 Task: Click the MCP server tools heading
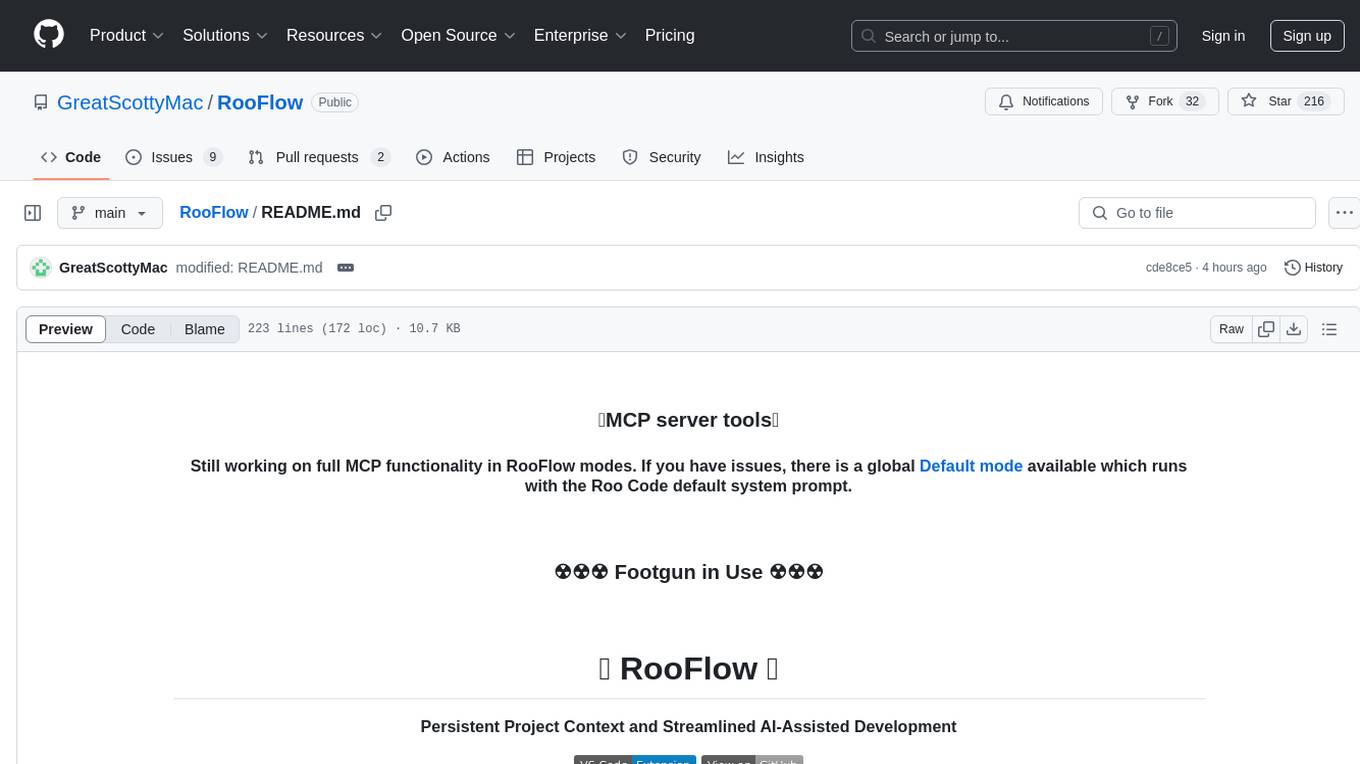click(x=688, y=420)
